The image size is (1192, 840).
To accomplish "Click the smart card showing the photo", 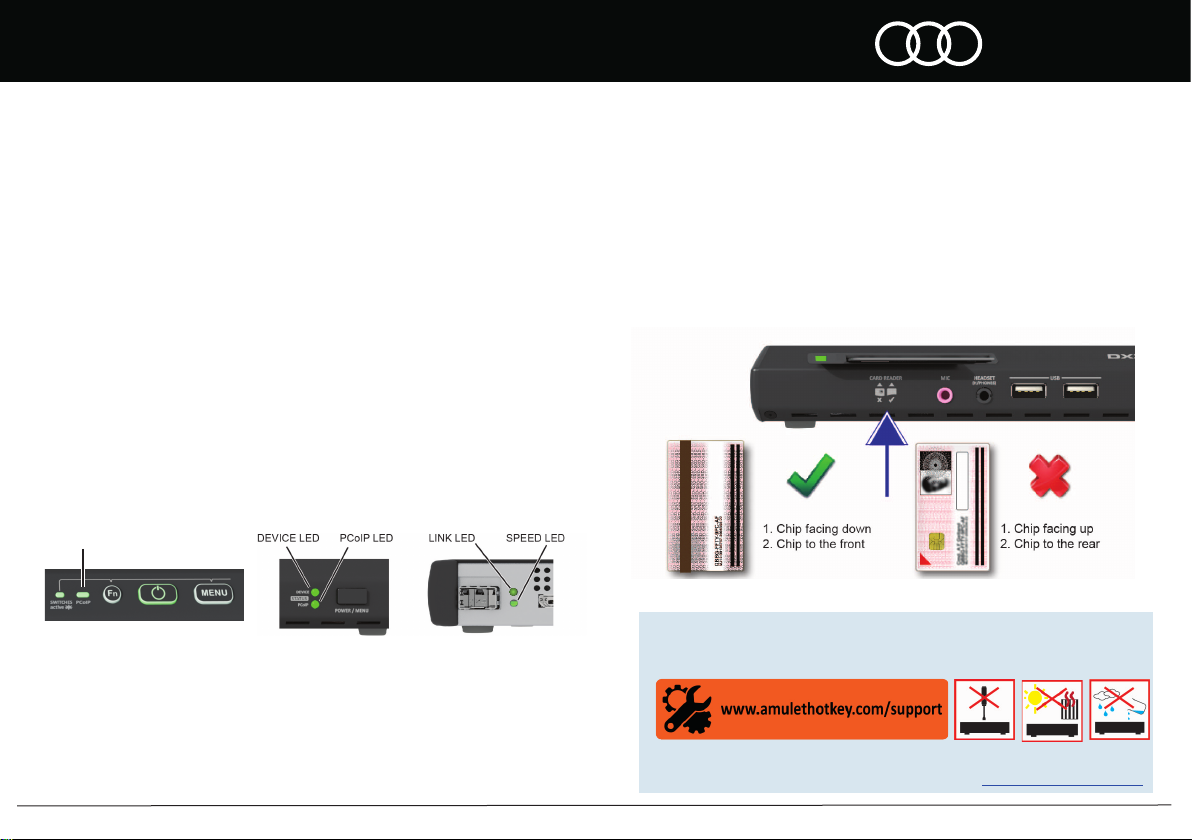I will click(954, 507).
